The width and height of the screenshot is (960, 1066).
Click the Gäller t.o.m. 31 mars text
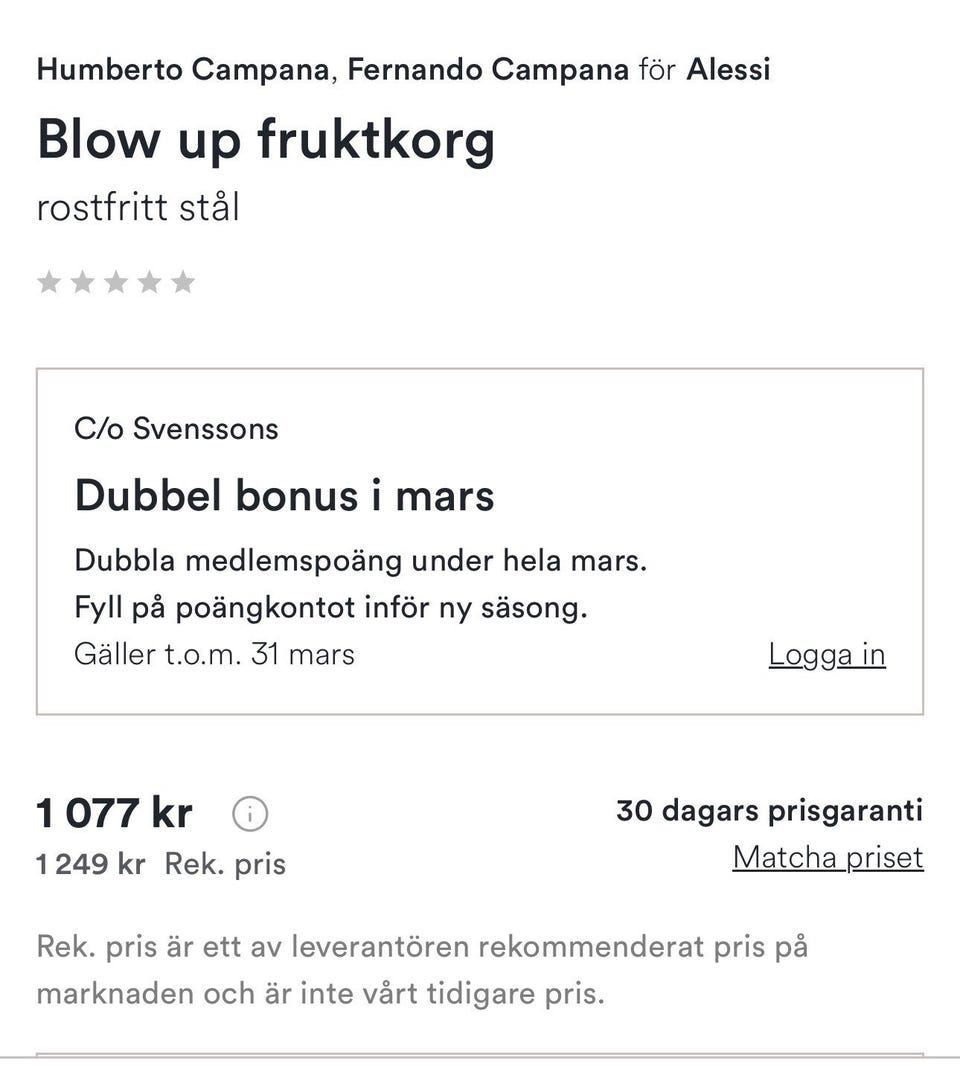tap(214, 654)
